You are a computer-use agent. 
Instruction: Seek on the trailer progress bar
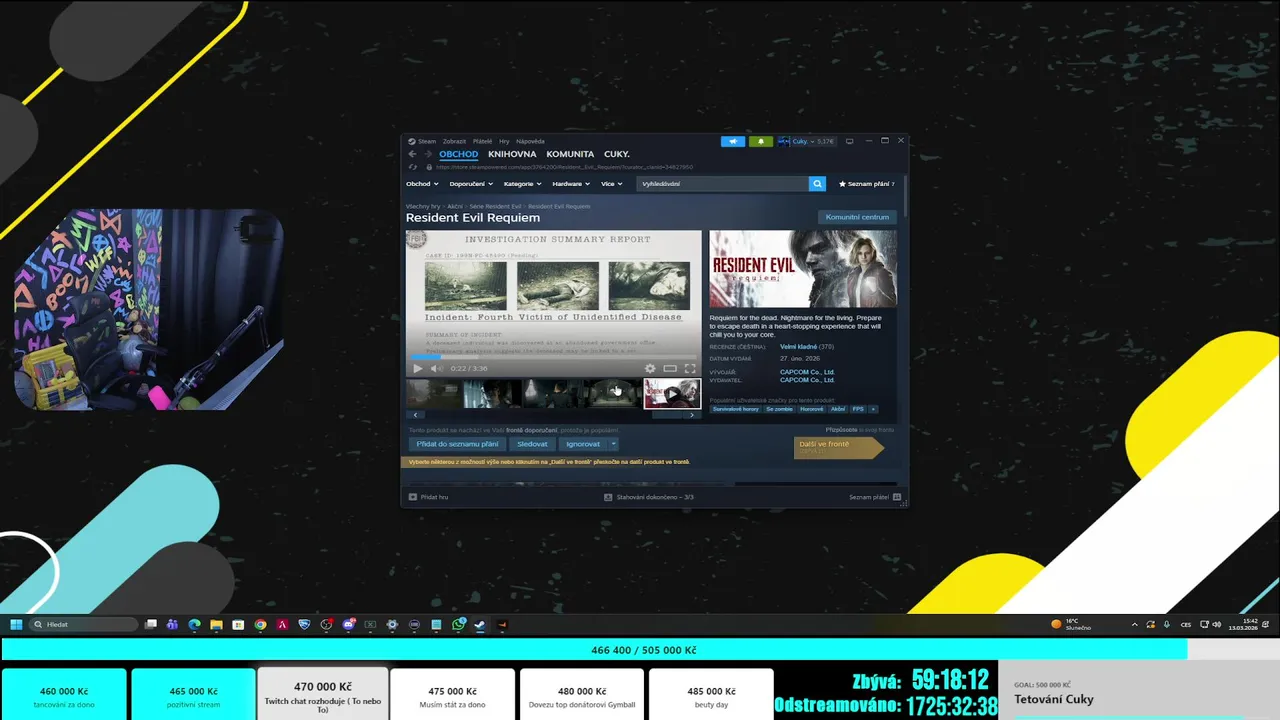click(554, 357)
